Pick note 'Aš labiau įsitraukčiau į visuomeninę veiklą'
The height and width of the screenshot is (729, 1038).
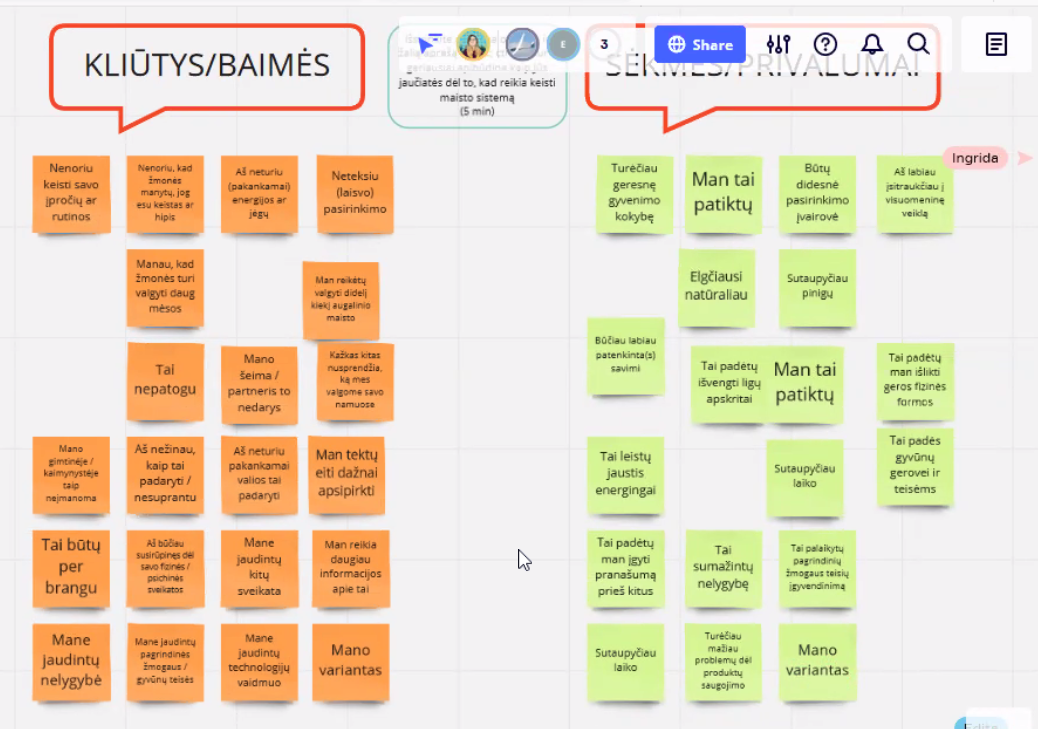[x=915, y=193]
